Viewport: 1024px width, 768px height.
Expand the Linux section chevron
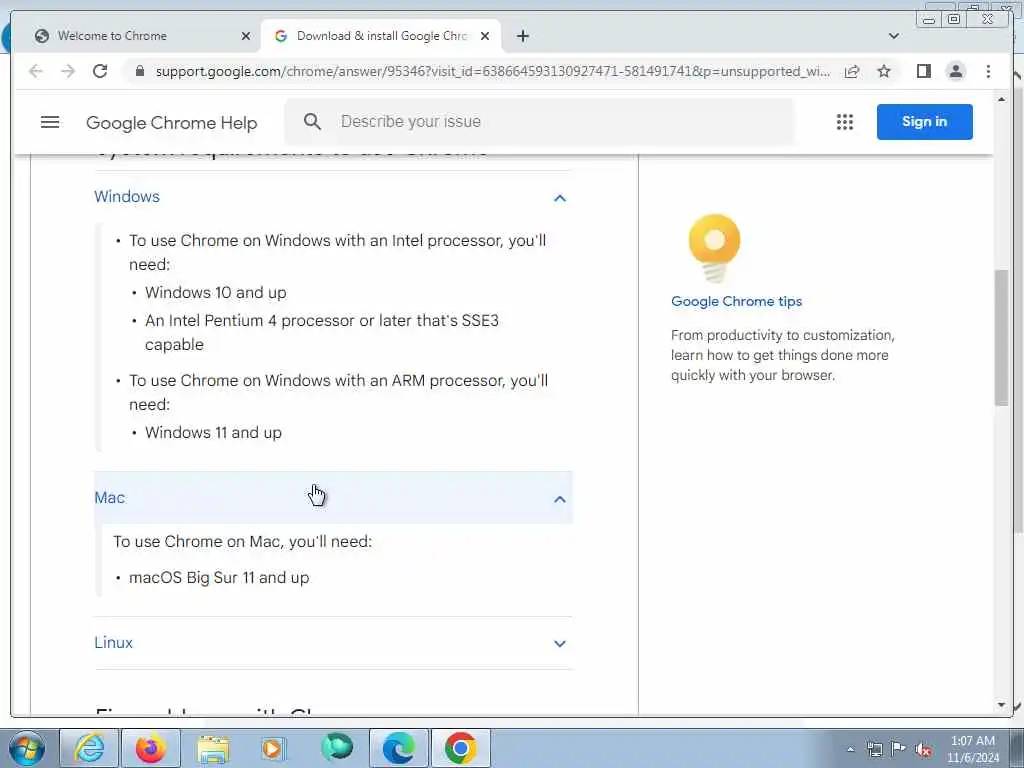[560, 644]
